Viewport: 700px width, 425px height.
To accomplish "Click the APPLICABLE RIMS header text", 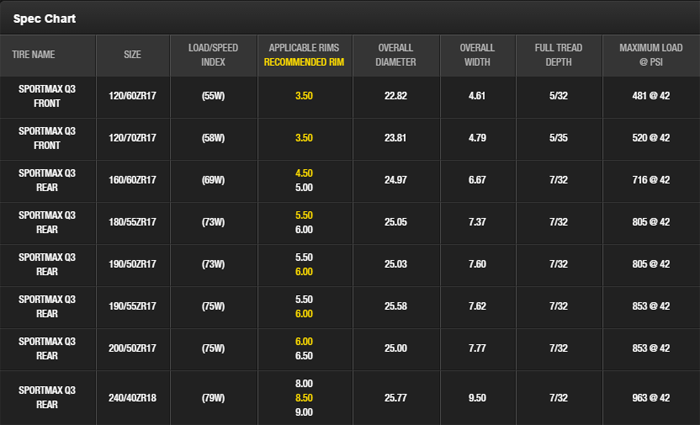I will 304,48.
